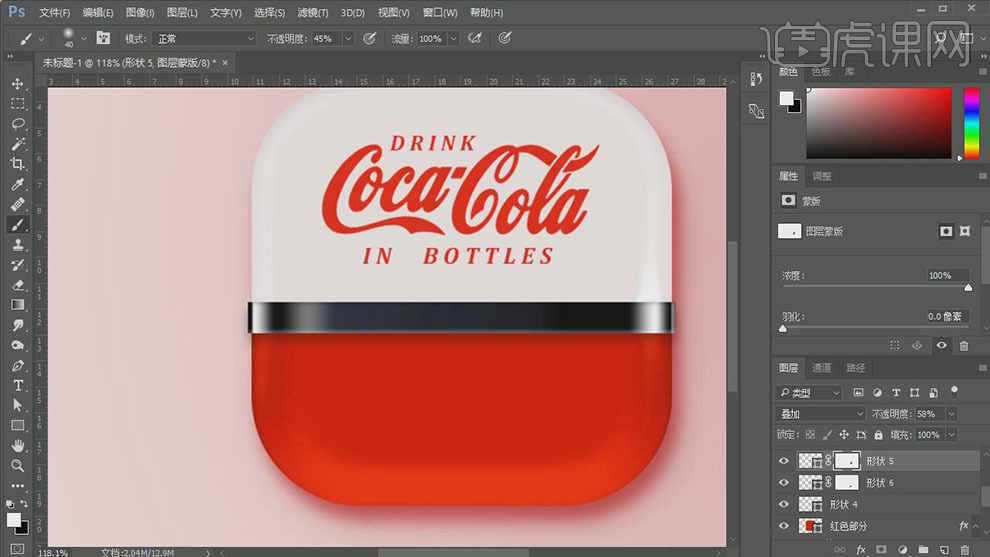The width and height of the screenshot is (990, 557).
Task: Switch to the 通道 tab
Action: 821,368
